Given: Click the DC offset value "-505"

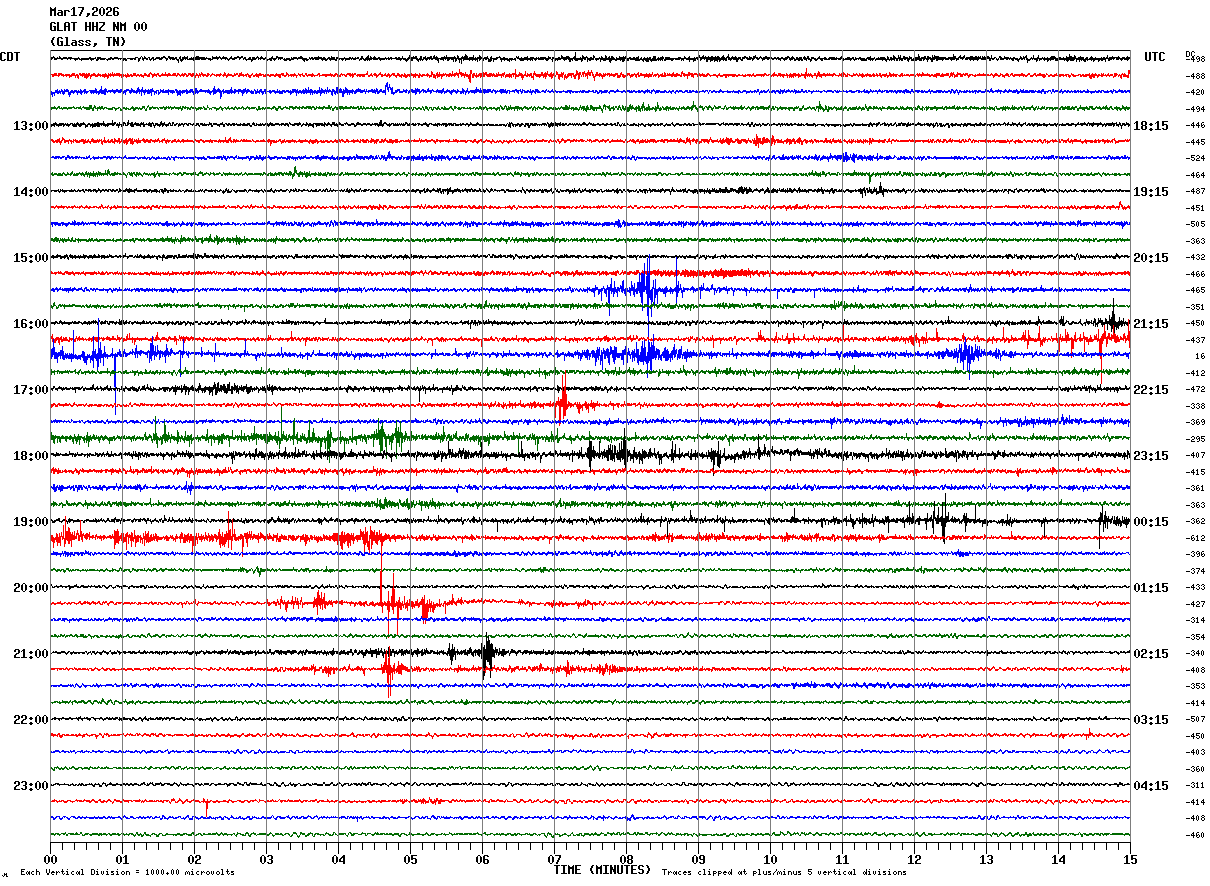Looking at the screenshot, I should (x=1195, y=224).
